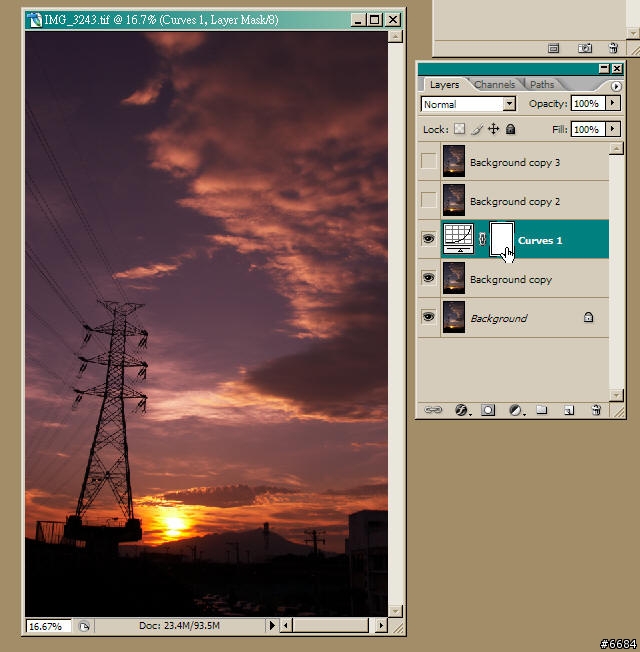Click the document window icon in title bar
This screenshot has height=652, width=640.
click(x=35, y=20)
